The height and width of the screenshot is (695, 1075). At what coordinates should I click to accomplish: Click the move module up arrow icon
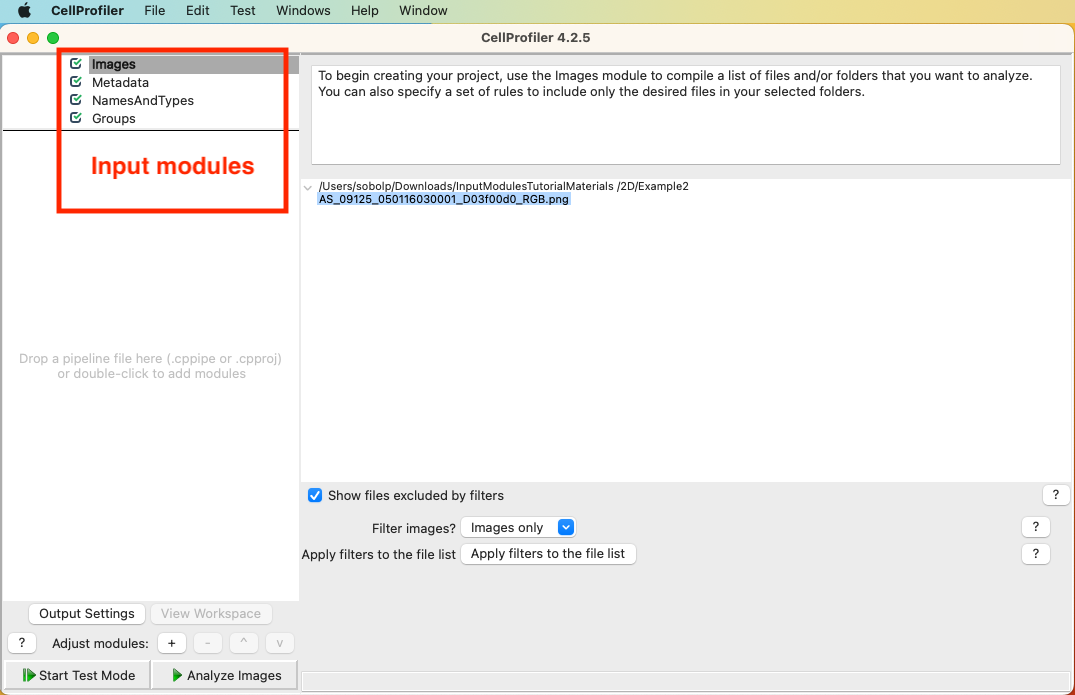[243, 643]
